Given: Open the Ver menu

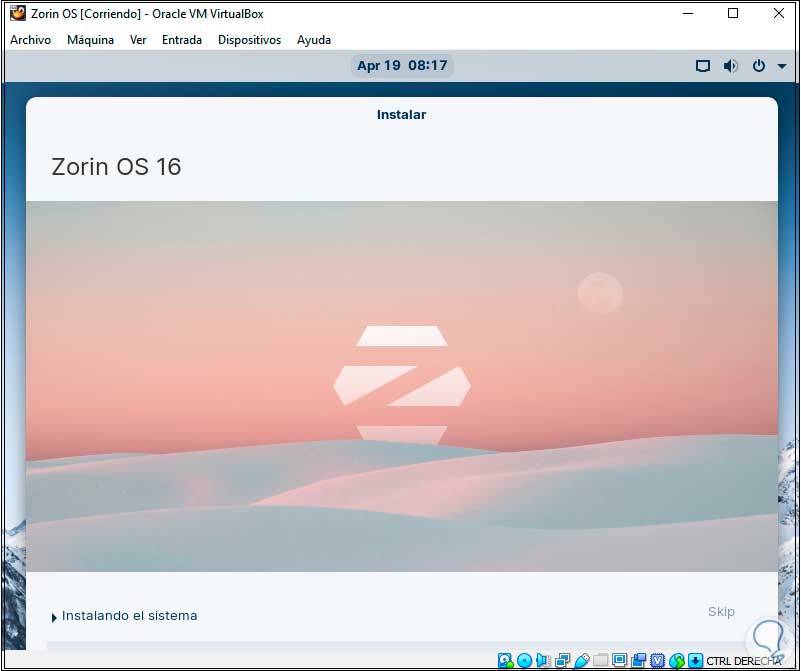Looking at the screenshot, I should pyautogui.click(x=138, y=40).
